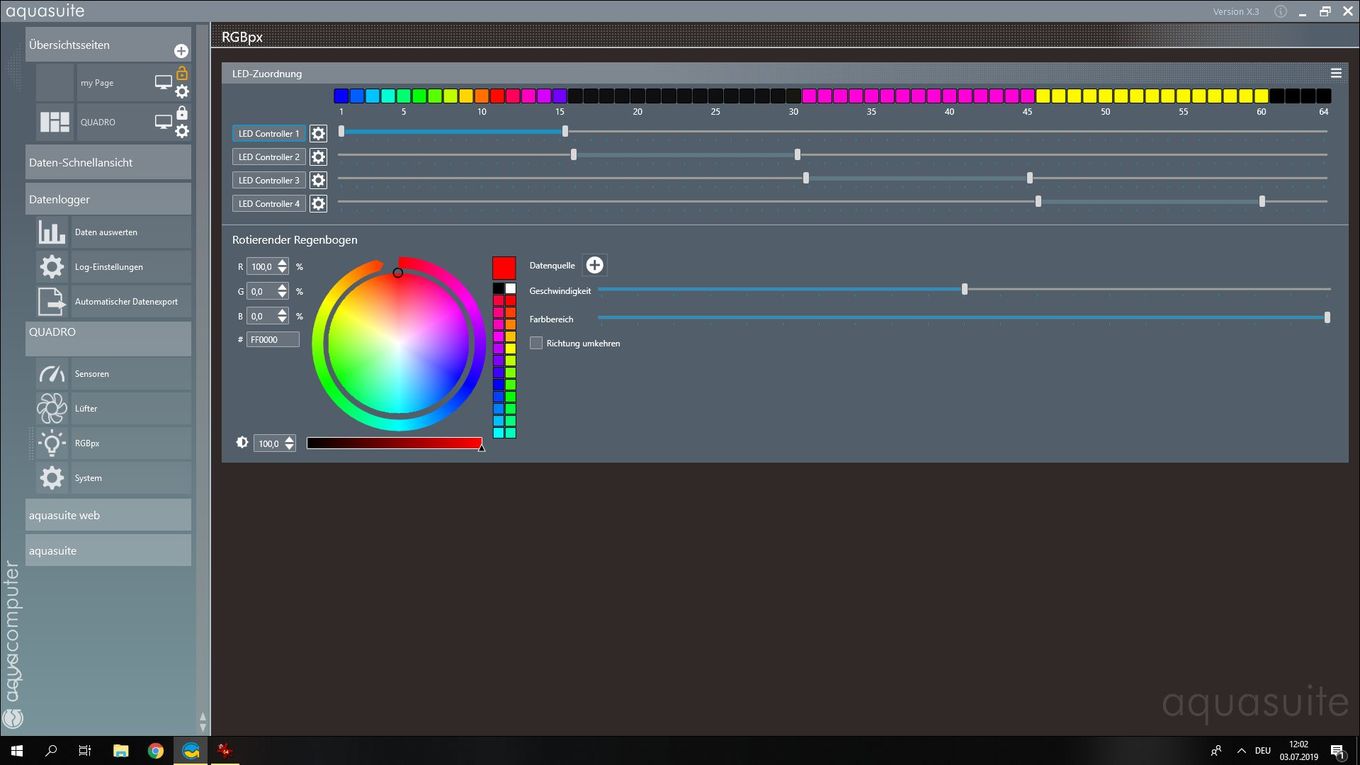Viewport: 1360px width, 765px height.
Task: Add a new overview page with plus icon
Action: 181,51
